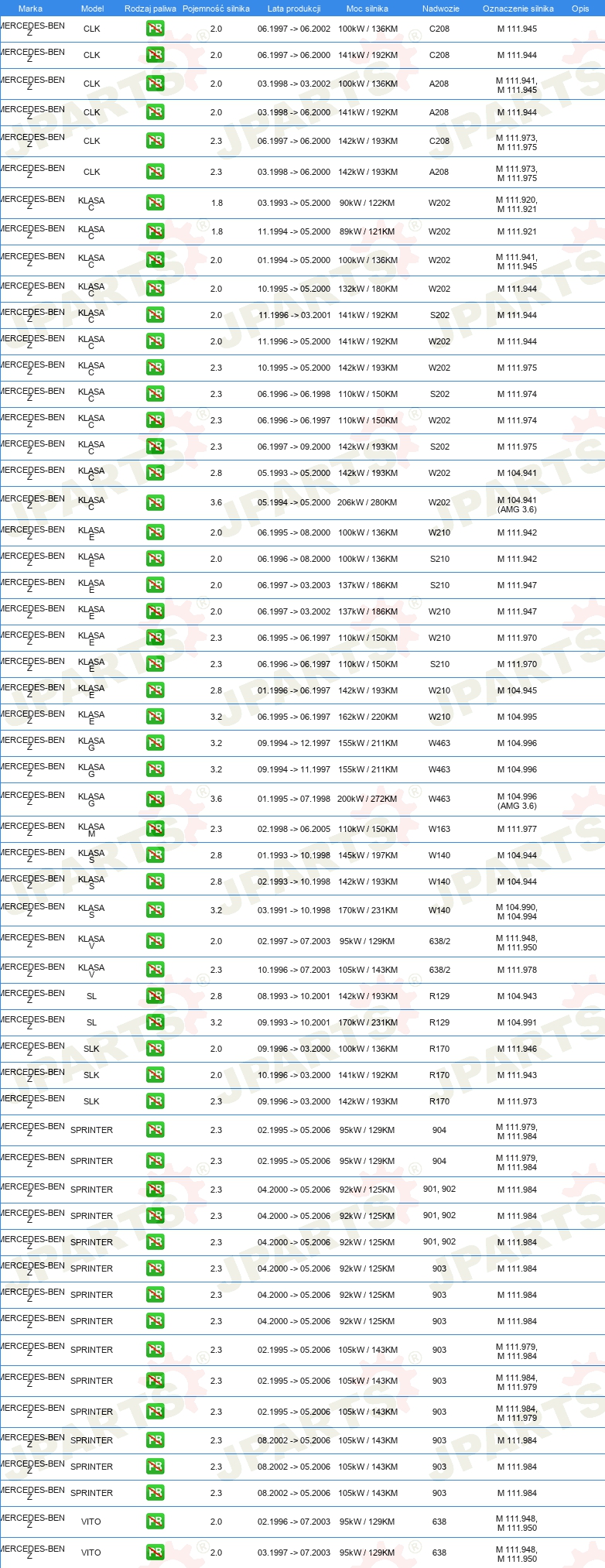Image resolution: width=605 pixels, height=1568 pixels.
Task: Click the Pojemność silnika column header
Action: 216,9
